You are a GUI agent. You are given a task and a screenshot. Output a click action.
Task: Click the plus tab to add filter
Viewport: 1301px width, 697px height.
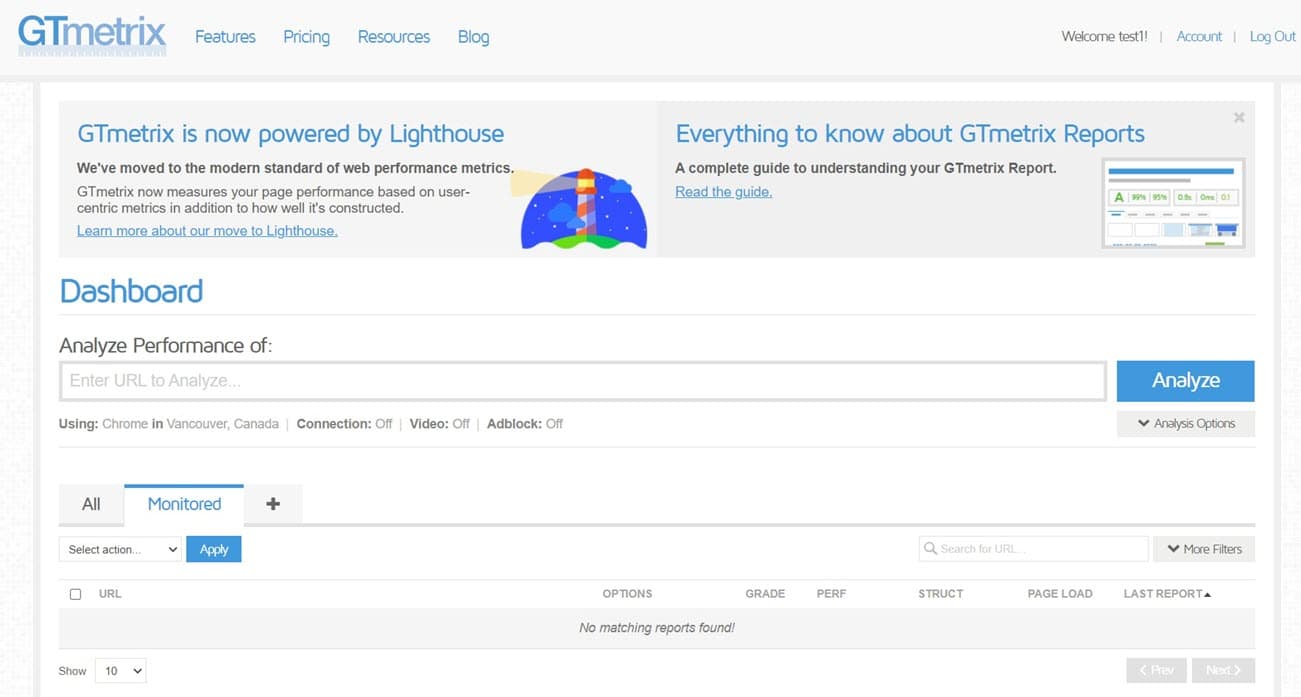point(273,504)
